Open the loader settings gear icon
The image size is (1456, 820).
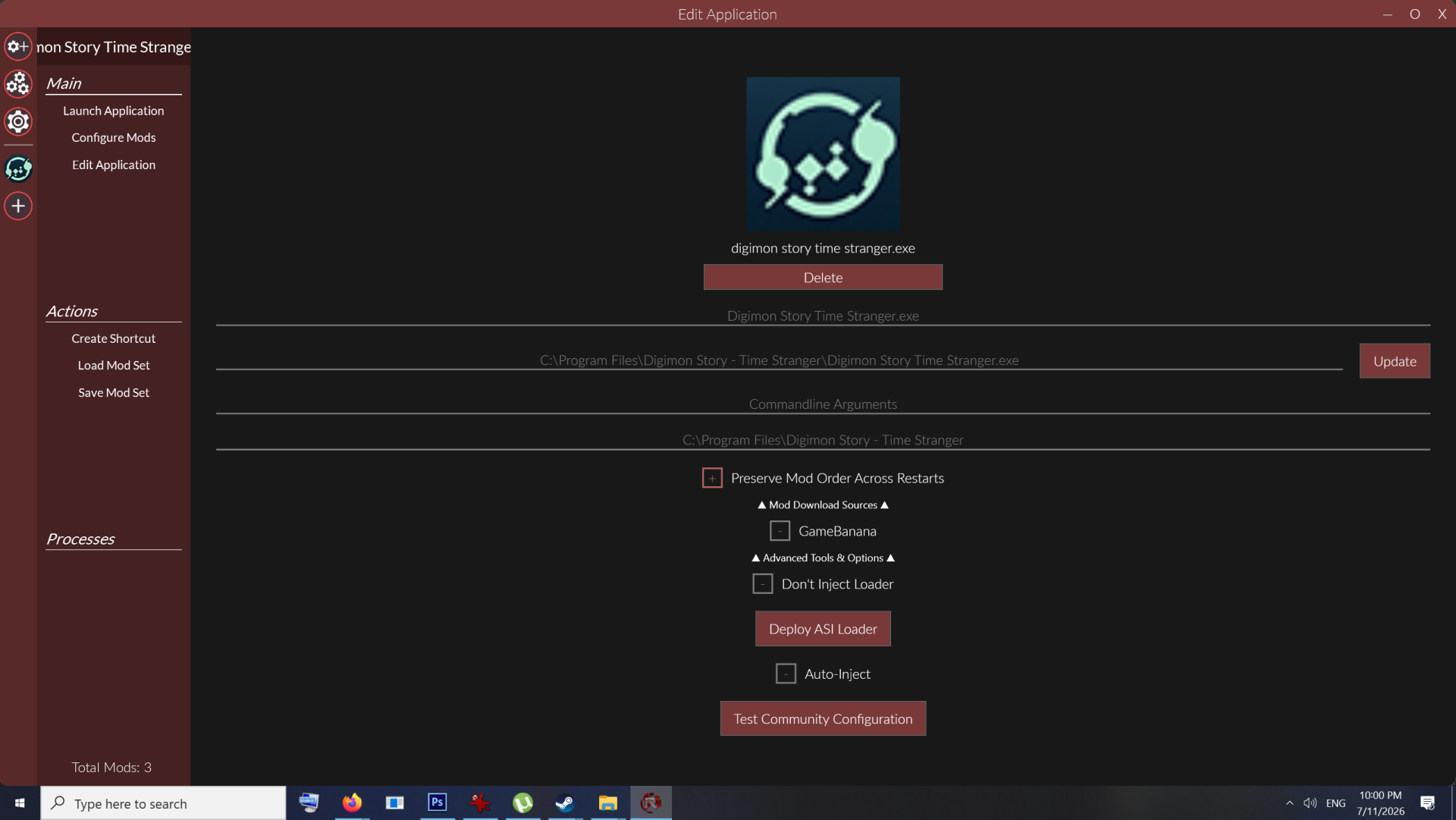pyautogui.click(x=18, y=121)
